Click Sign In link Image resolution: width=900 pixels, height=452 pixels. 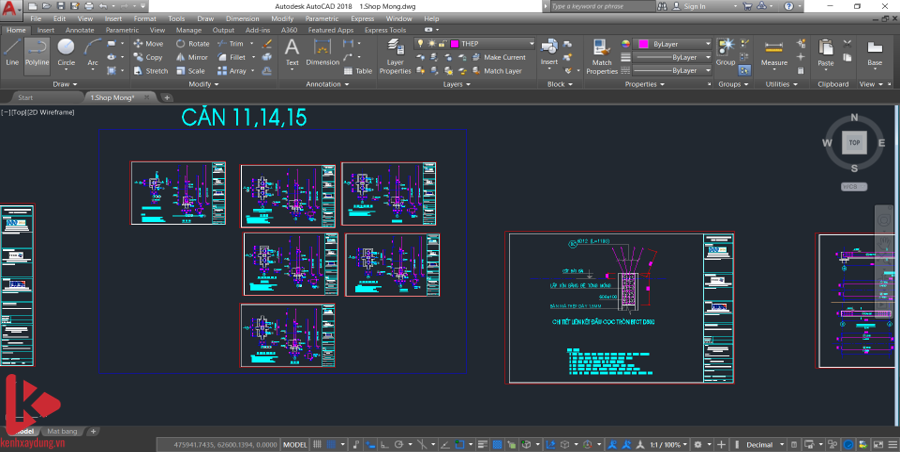point(694,6)
